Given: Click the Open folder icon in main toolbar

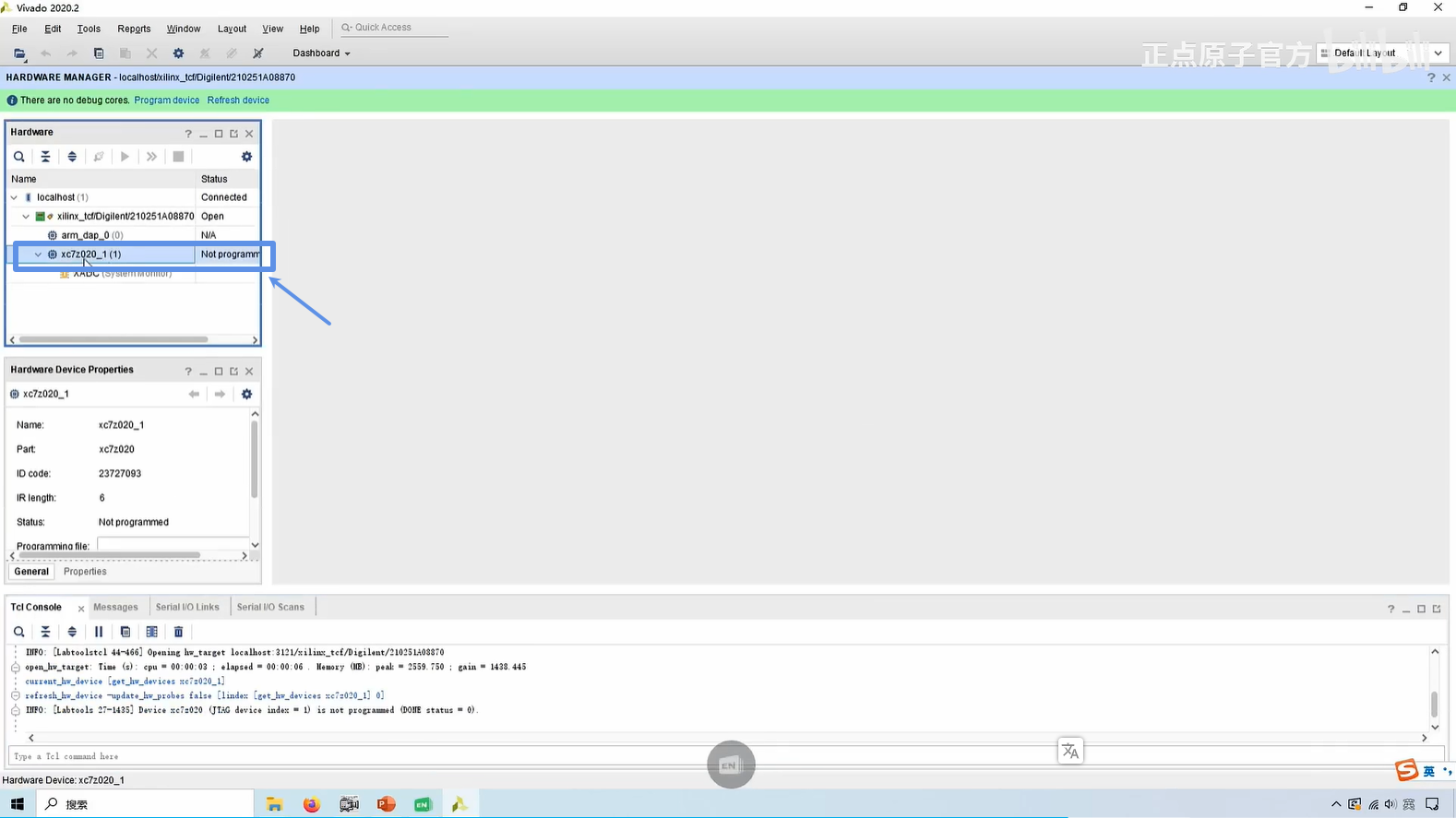Looking at the screenshot, I should click(x=19, y=53).
